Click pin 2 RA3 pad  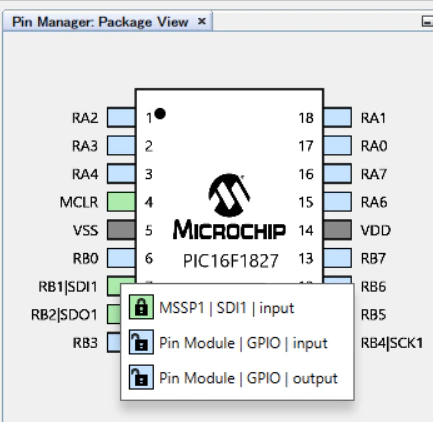[121, 145]
